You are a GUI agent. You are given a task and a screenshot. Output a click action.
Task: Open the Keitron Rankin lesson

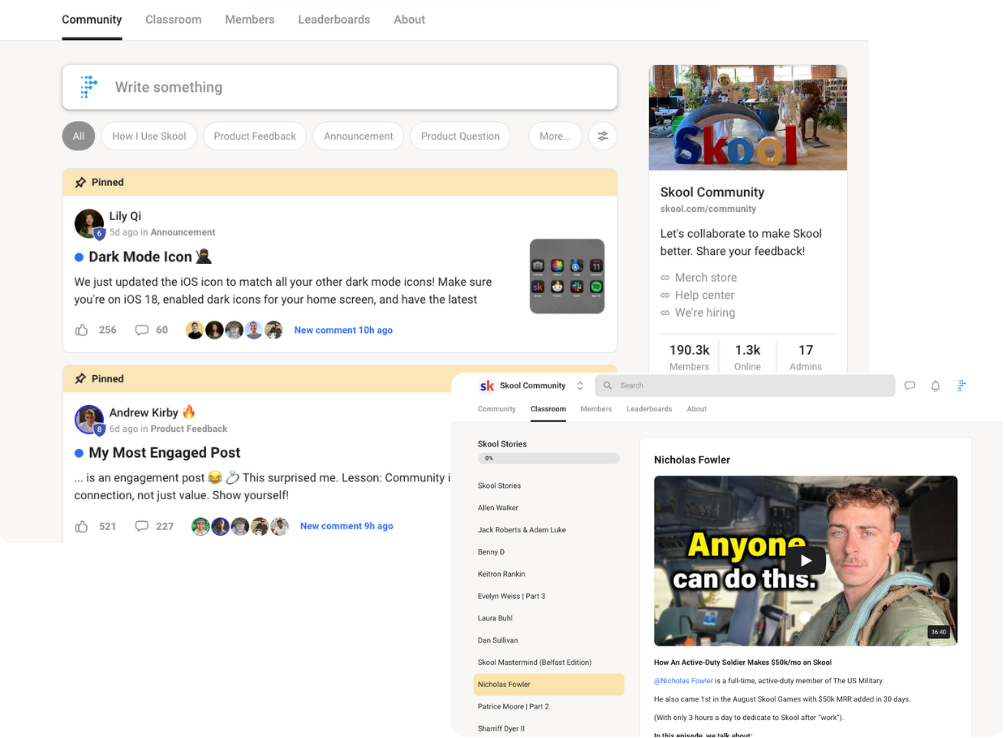coord(501,574)
